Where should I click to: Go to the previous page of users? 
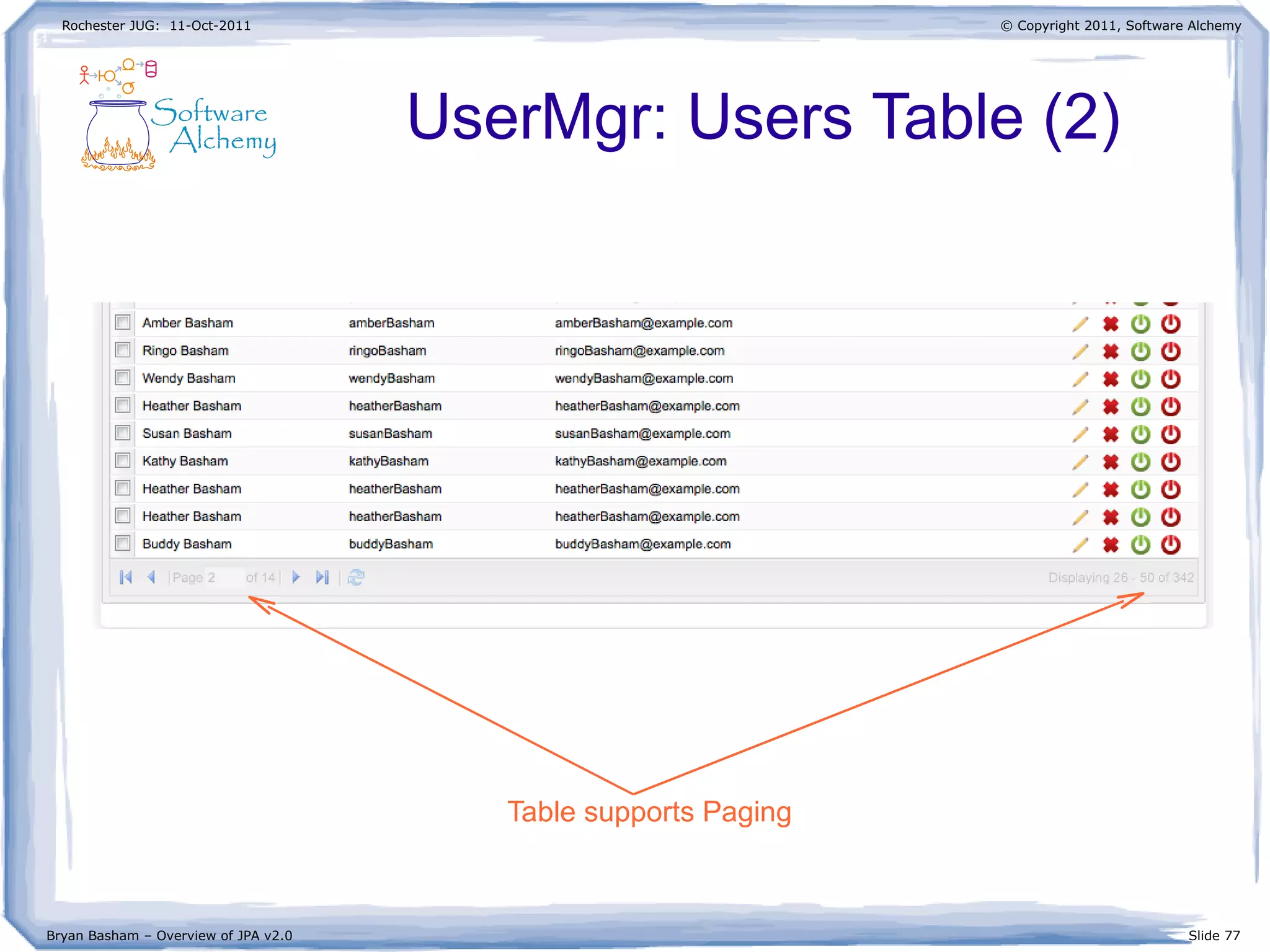tap(151, 577)
